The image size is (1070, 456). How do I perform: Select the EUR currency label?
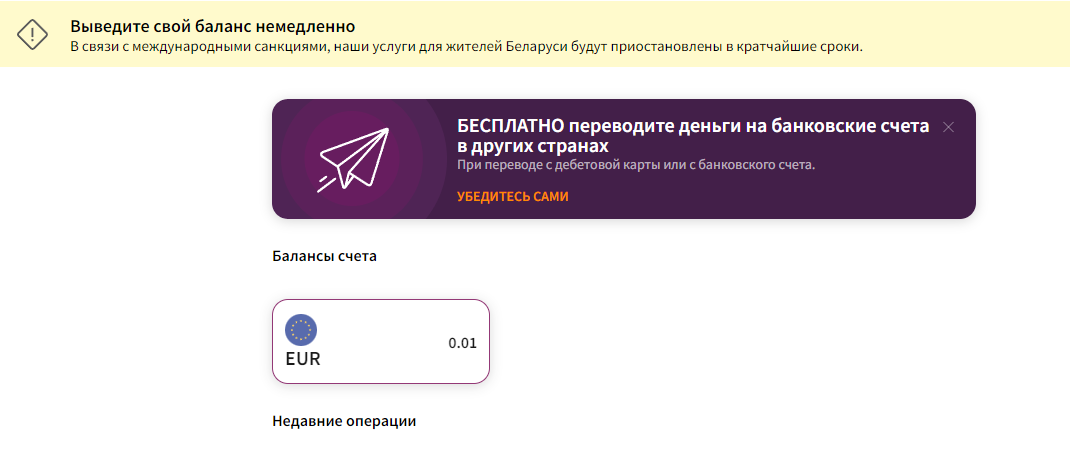(303, 359)
